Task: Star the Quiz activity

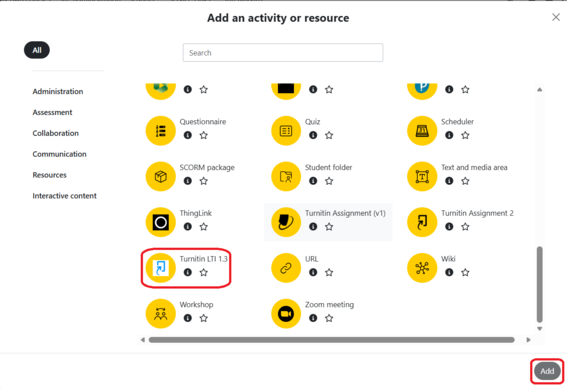Action: pos(329,135)
